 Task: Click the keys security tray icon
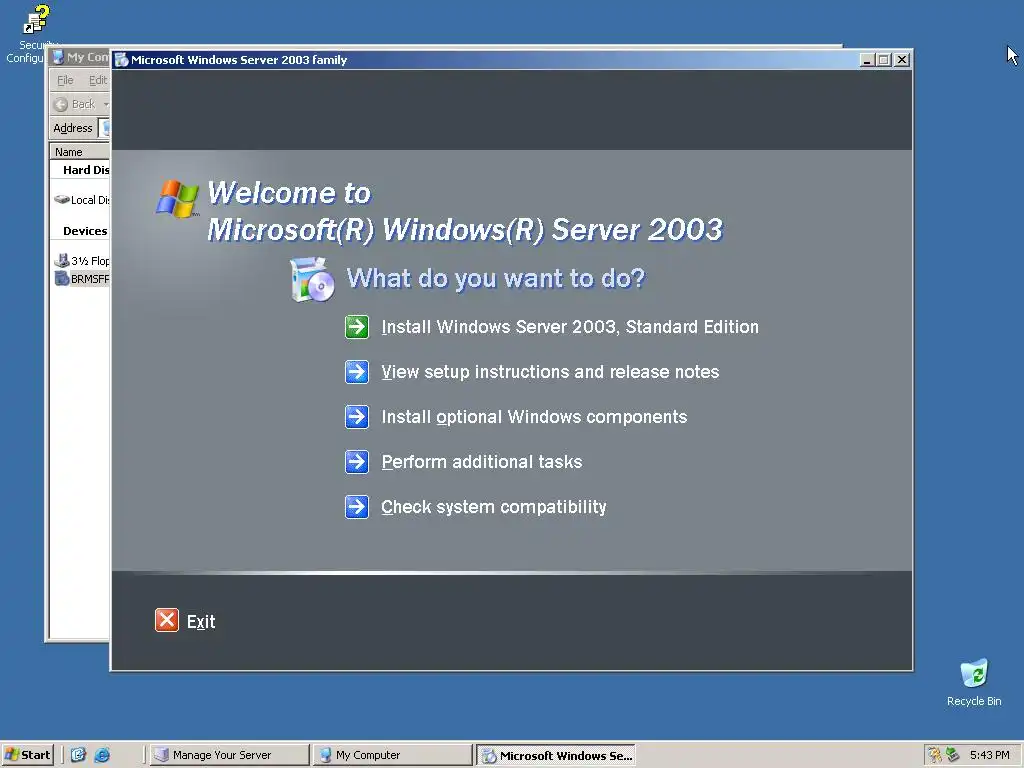coord(935,755)
